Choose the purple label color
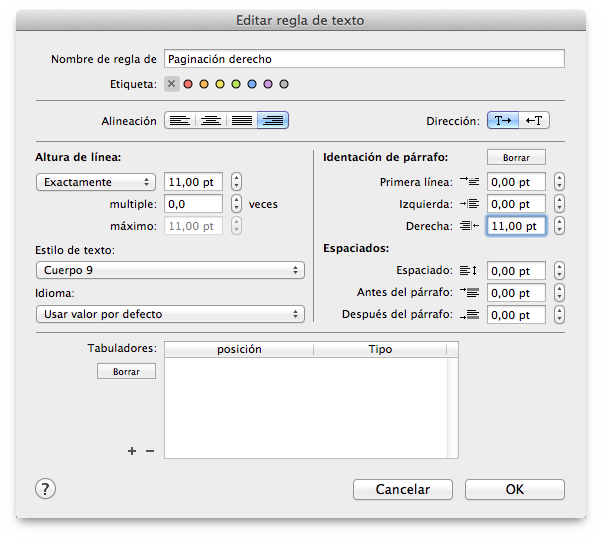 coord(268,84)
